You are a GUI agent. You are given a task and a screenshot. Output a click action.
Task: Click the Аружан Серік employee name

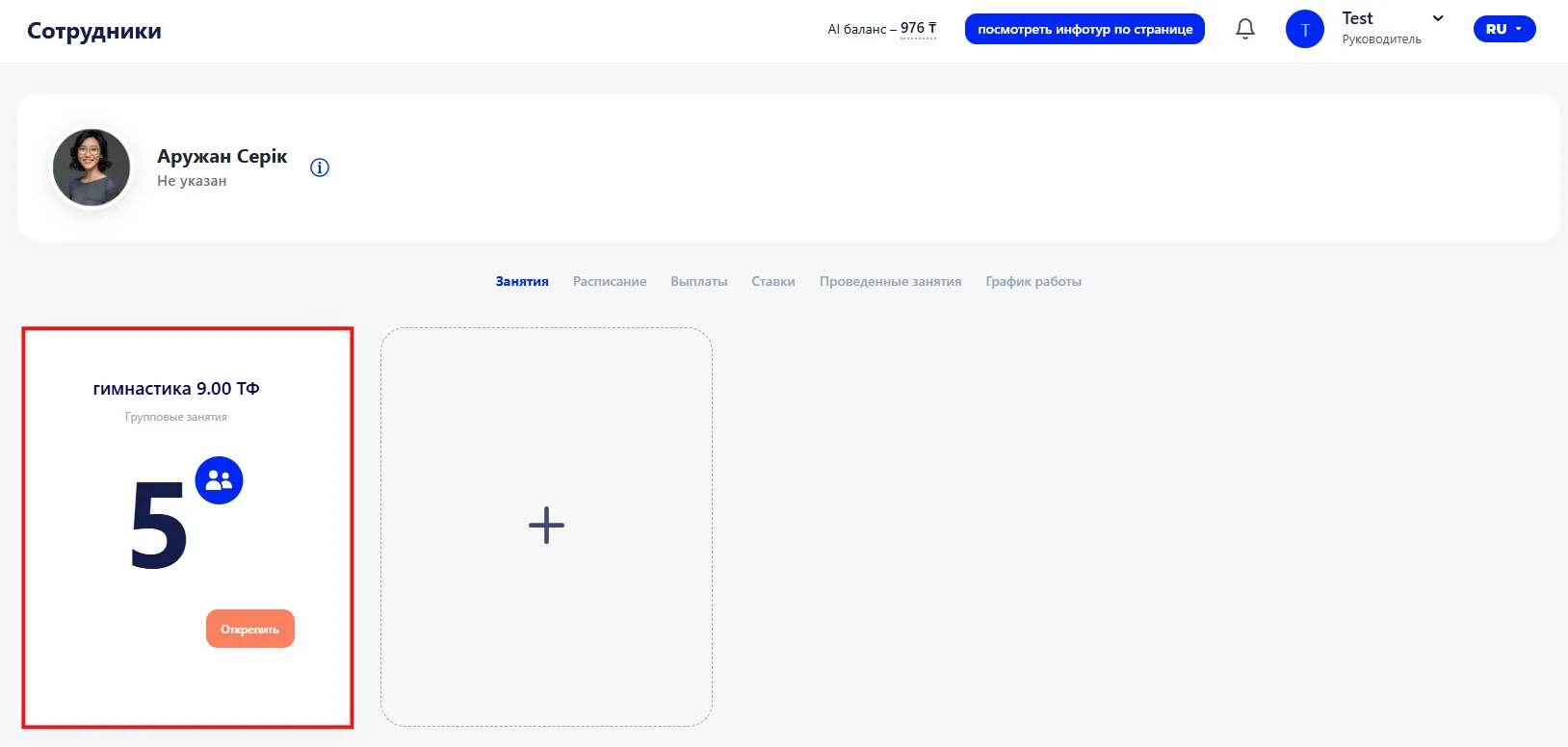tap(222, 156)
